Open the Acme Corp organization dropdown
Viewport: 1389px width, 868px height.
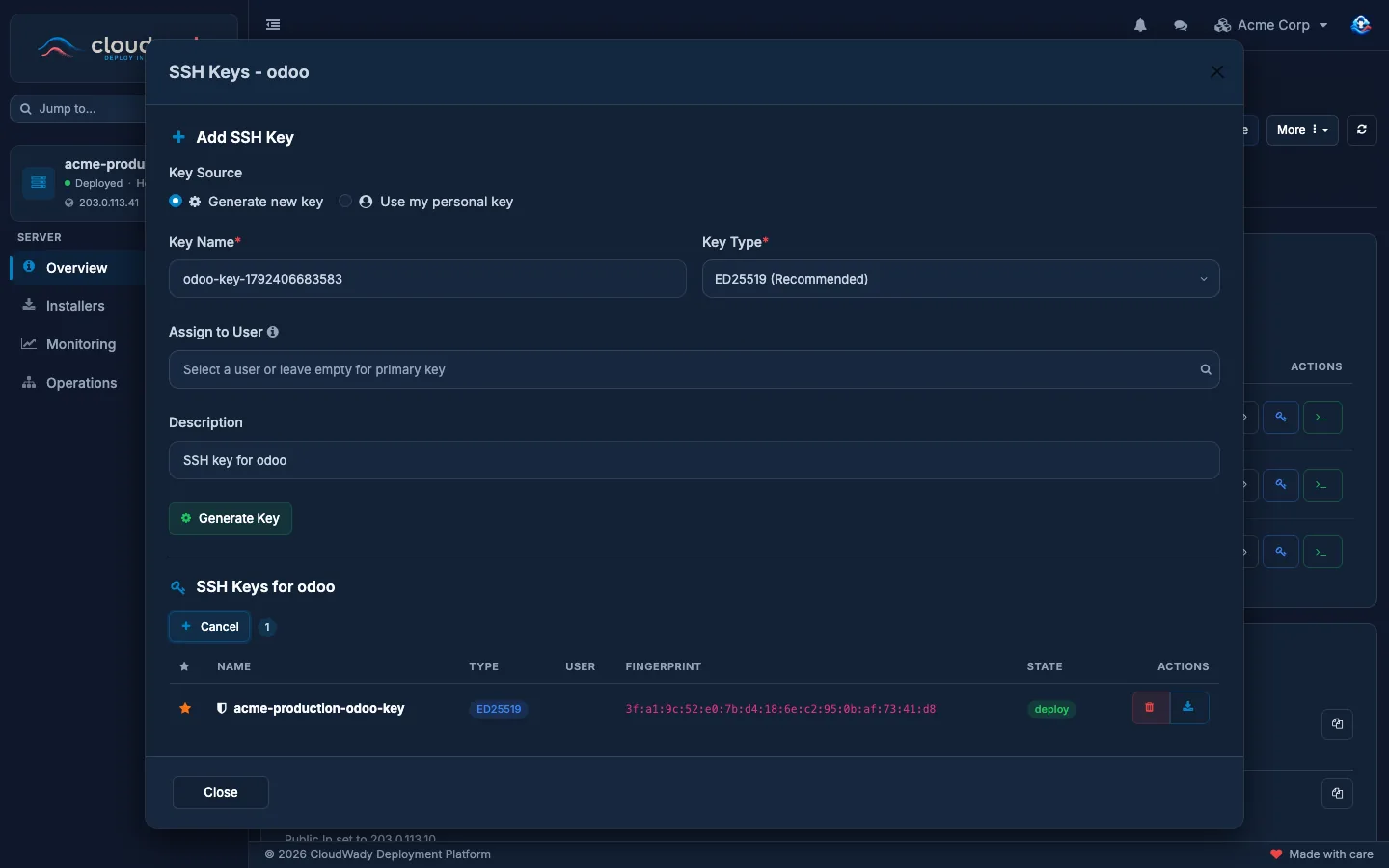[1271, 25]
